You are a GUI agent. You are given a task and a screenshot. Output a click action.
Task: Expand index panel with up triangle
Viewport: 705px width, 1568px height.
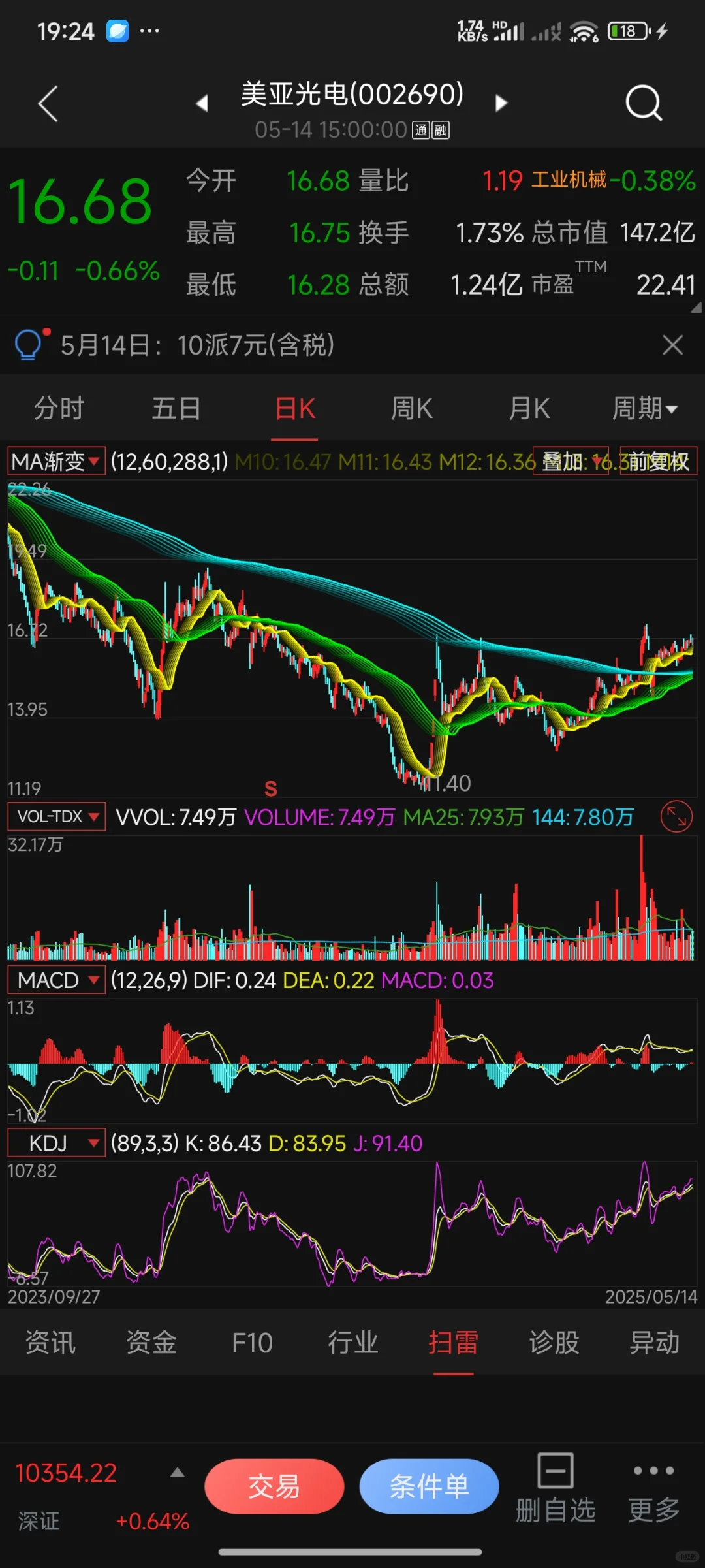(x=178, y=1473)
